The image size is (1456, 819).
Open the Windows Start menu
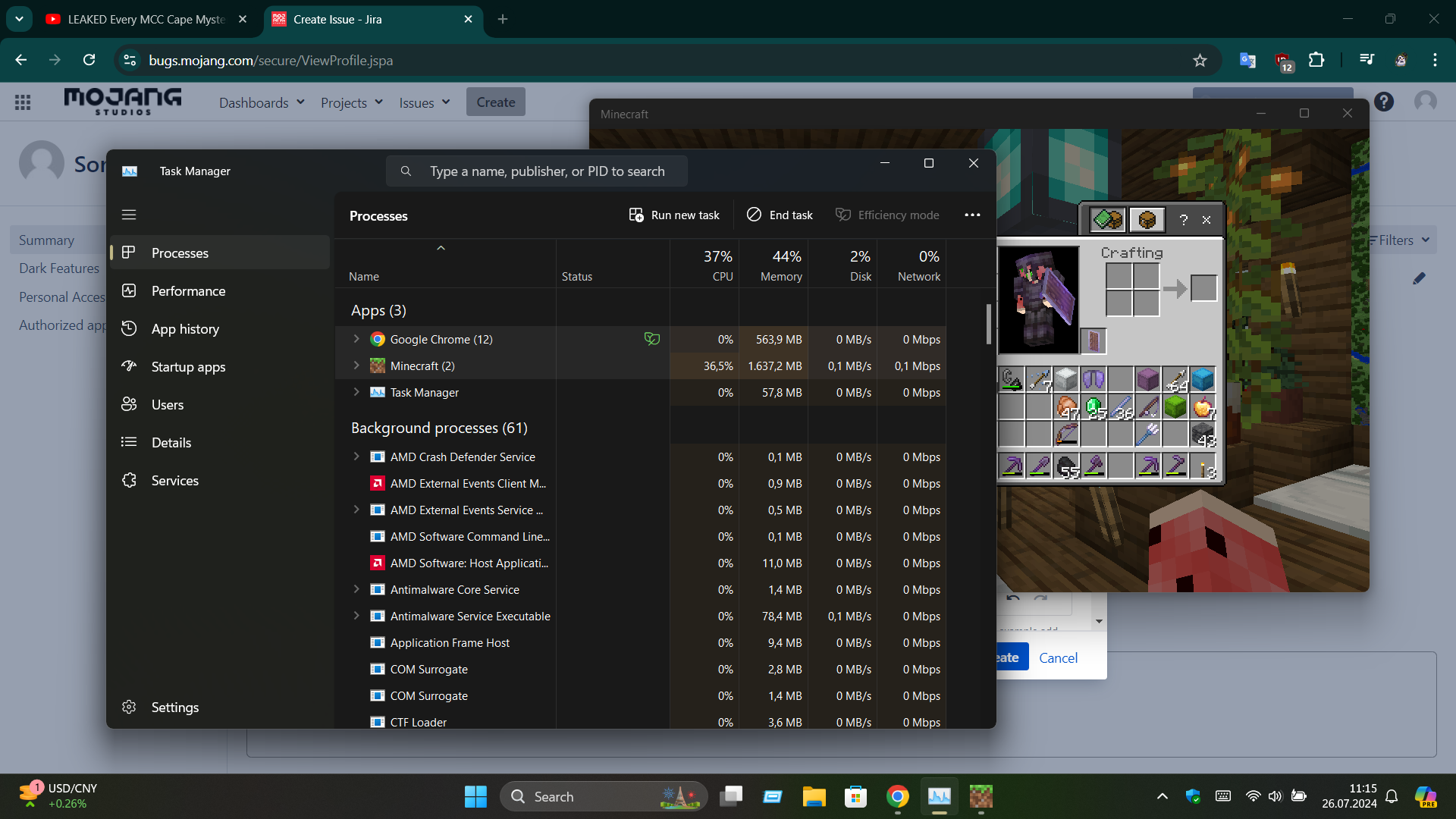pyautogui.click(x=475, y=796)
